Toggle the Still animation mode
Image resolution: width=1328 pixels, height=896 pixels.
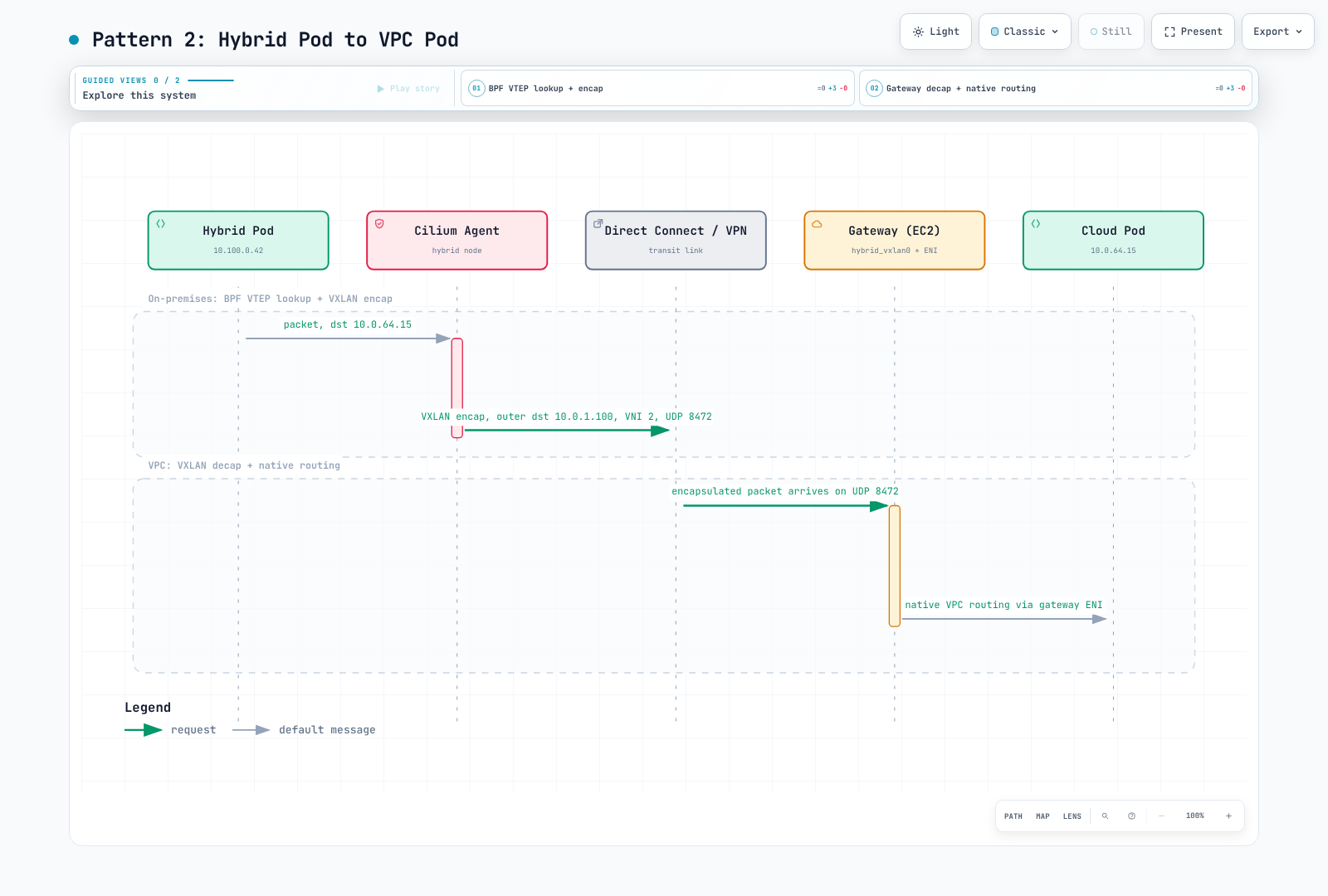point(1111,32)
